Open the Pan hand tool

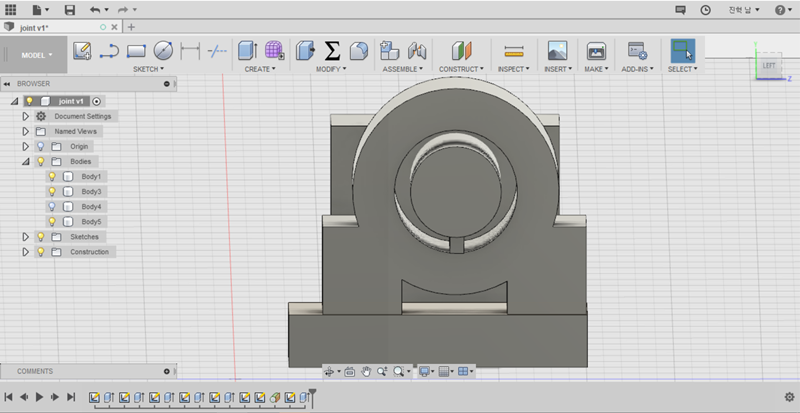pos(366,371)
